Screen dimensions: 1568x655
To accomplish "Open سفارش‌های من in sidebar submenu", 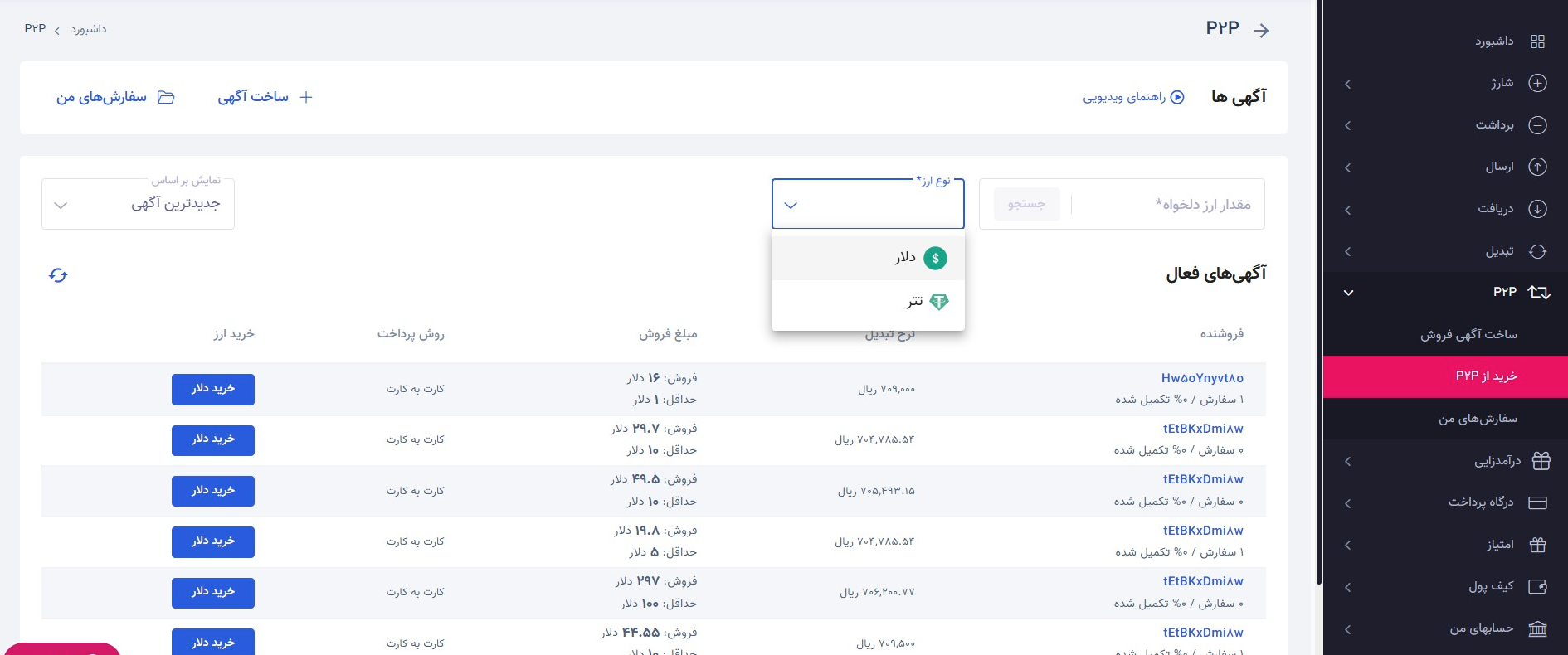I will 1478,419.
